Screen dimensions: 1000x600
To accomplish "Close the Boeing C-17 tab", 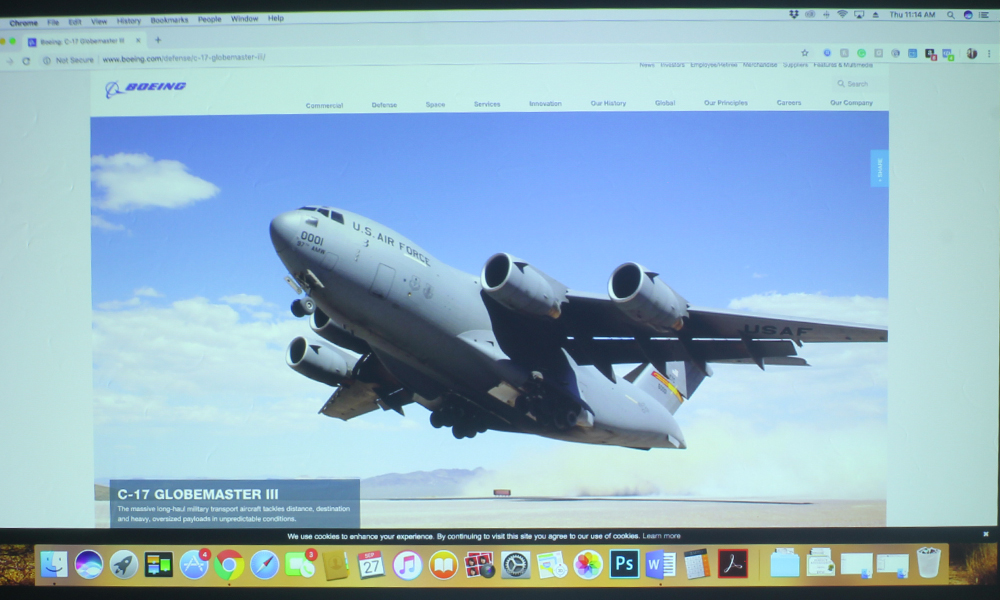I will pos(138,40).
